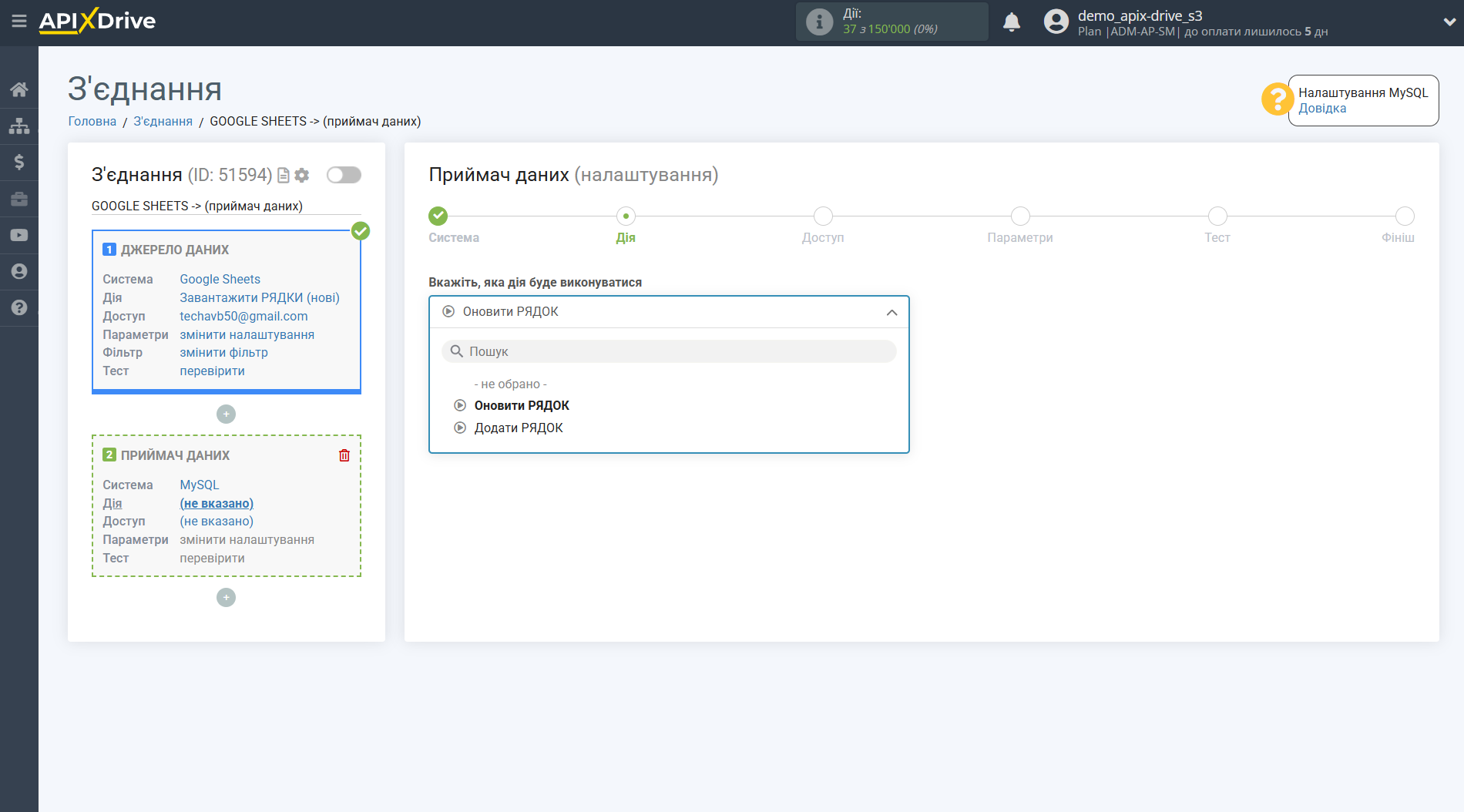Open the video tutorials sidebar icon
Viewport: 1464px width, 812px height.
19,235
